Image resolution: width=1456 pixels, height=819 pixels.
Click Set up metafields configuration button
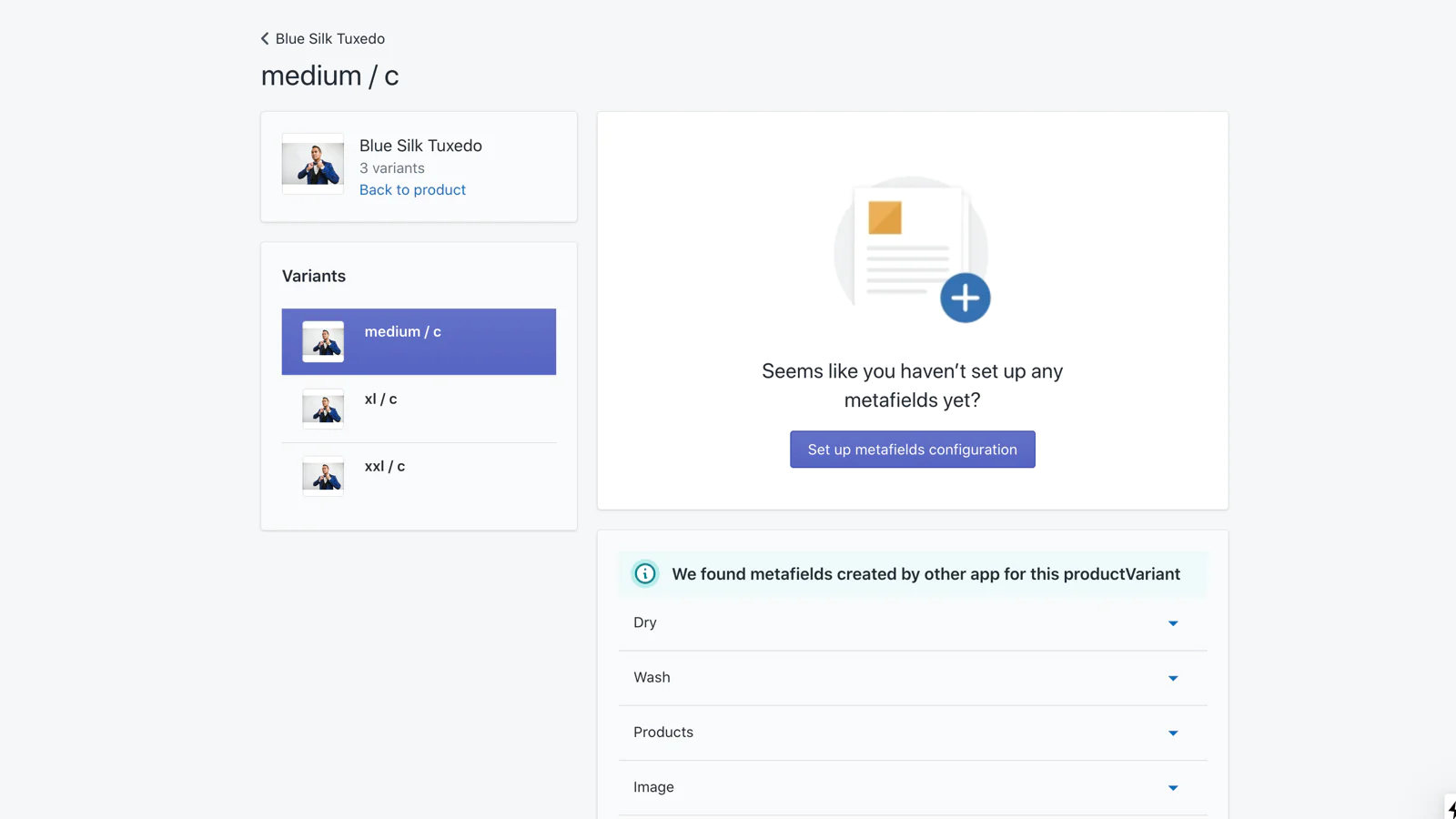point(912,450)
